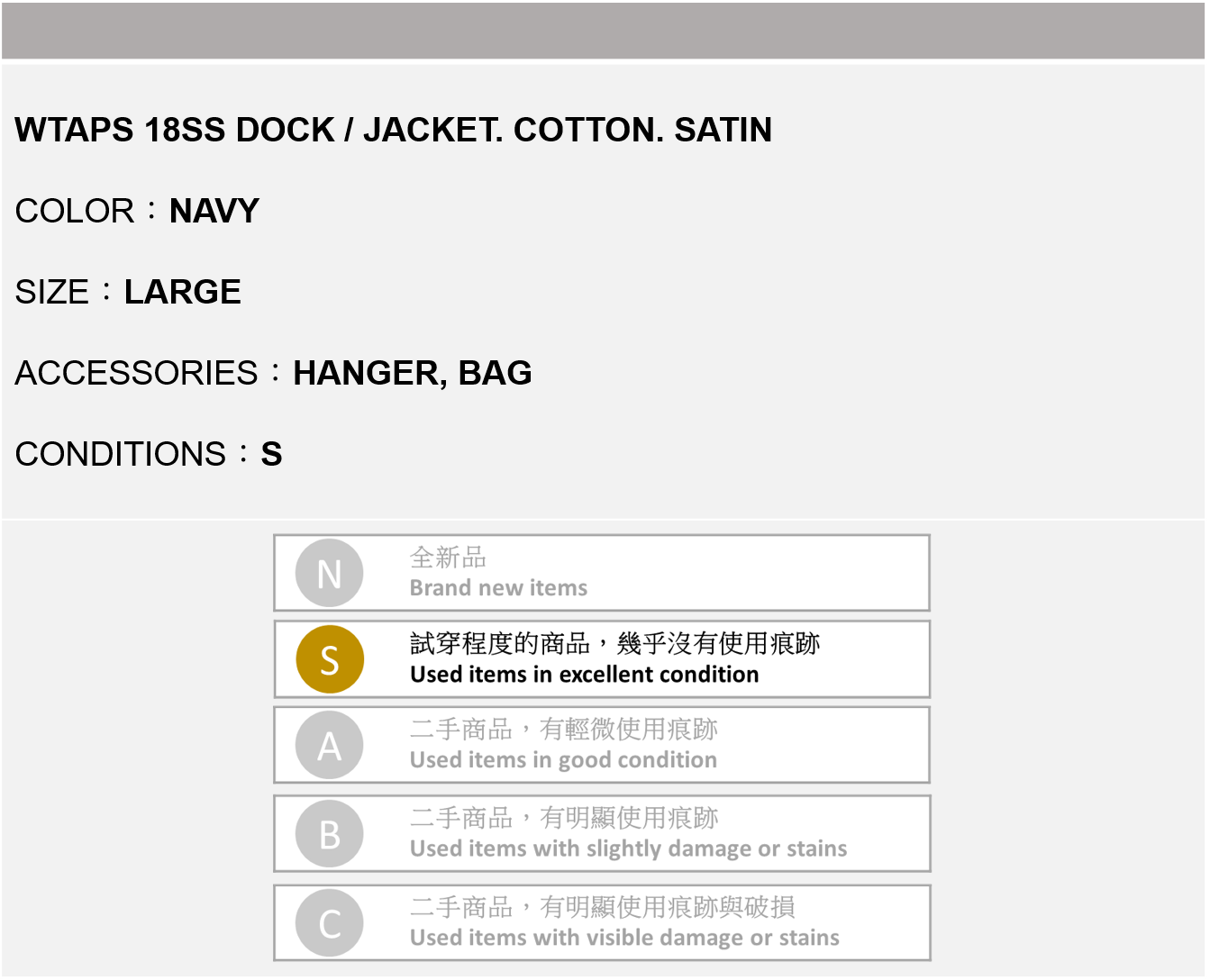1210x980 pixels.
Task: Click the gray A condition circle icon
Action: 330,745
